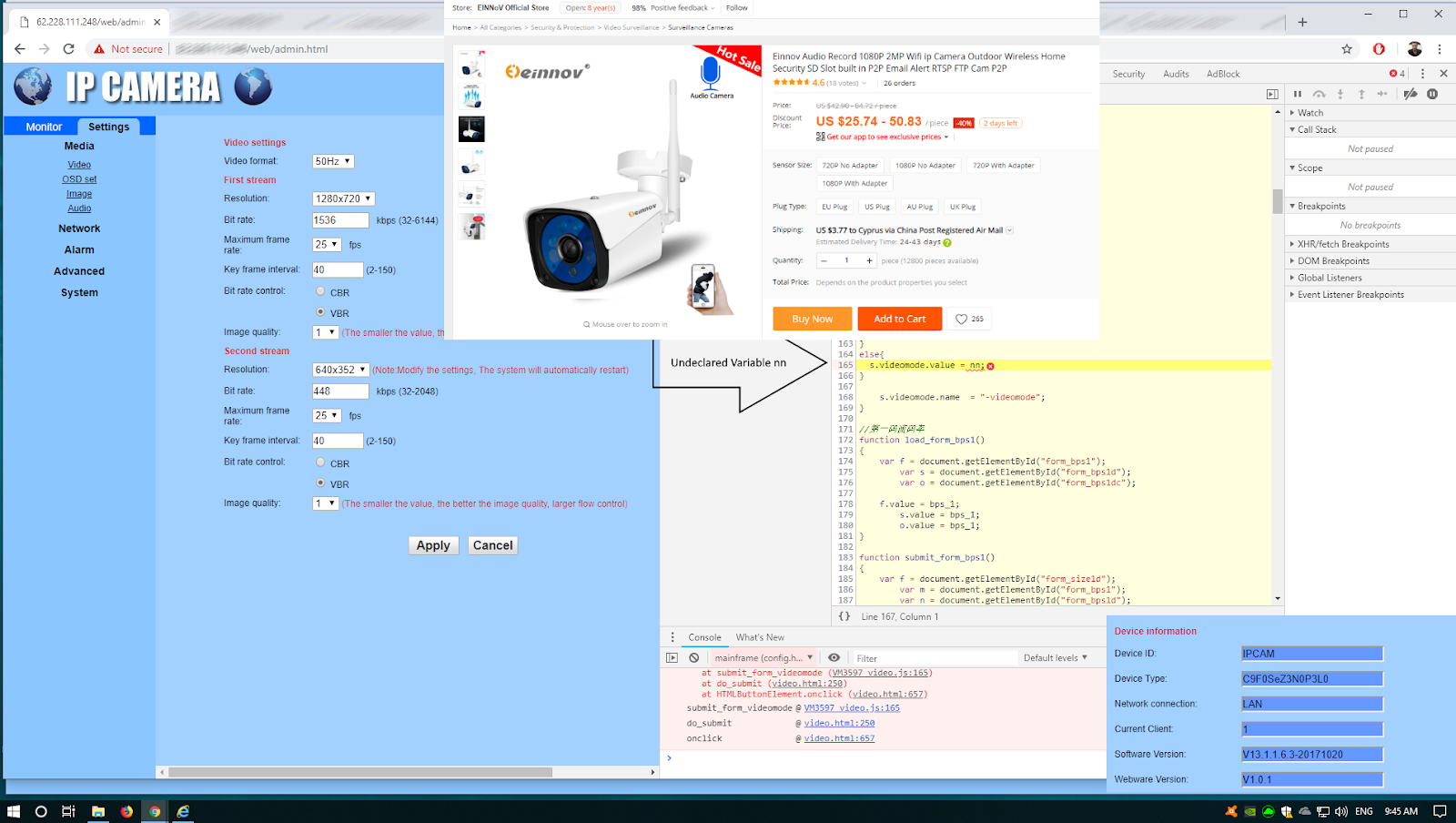
Task: Click the debugger Step icon
Action: tap(1382, 94)
